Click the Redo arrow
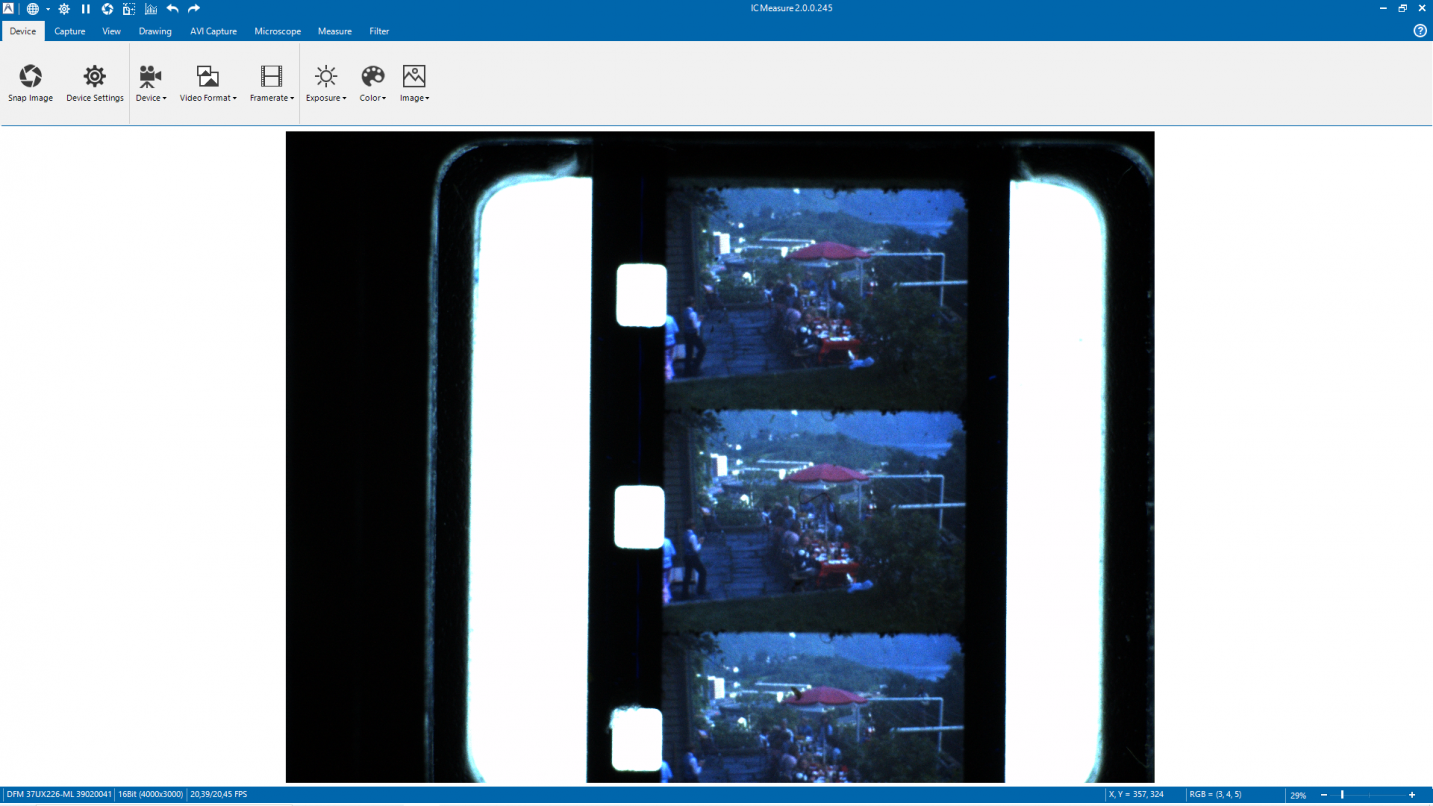1433x806 pixels. pos(194,9)
